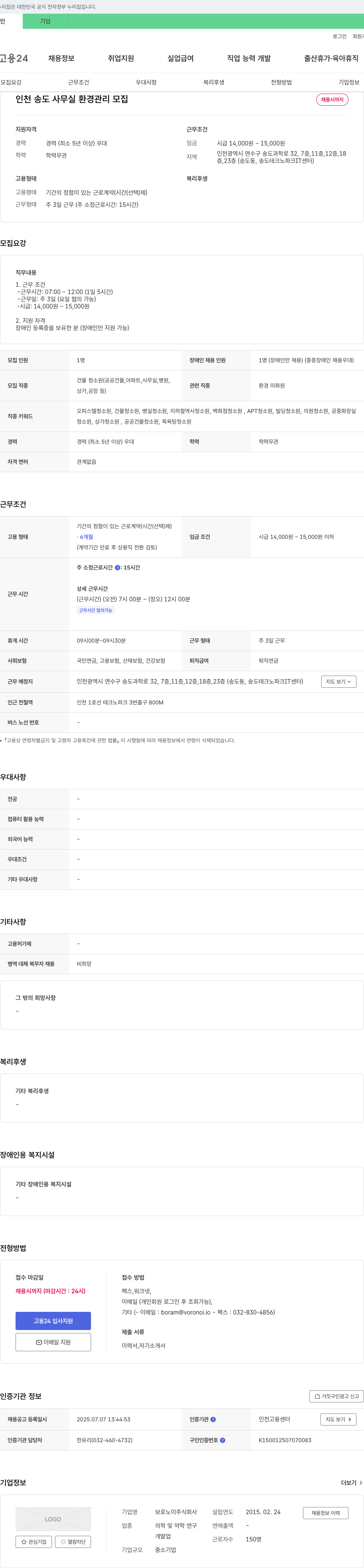Switch to the 기업 tab
The width and height of the screenshot is (364, 1568).
pyautogui.click(x=45, y=21)
